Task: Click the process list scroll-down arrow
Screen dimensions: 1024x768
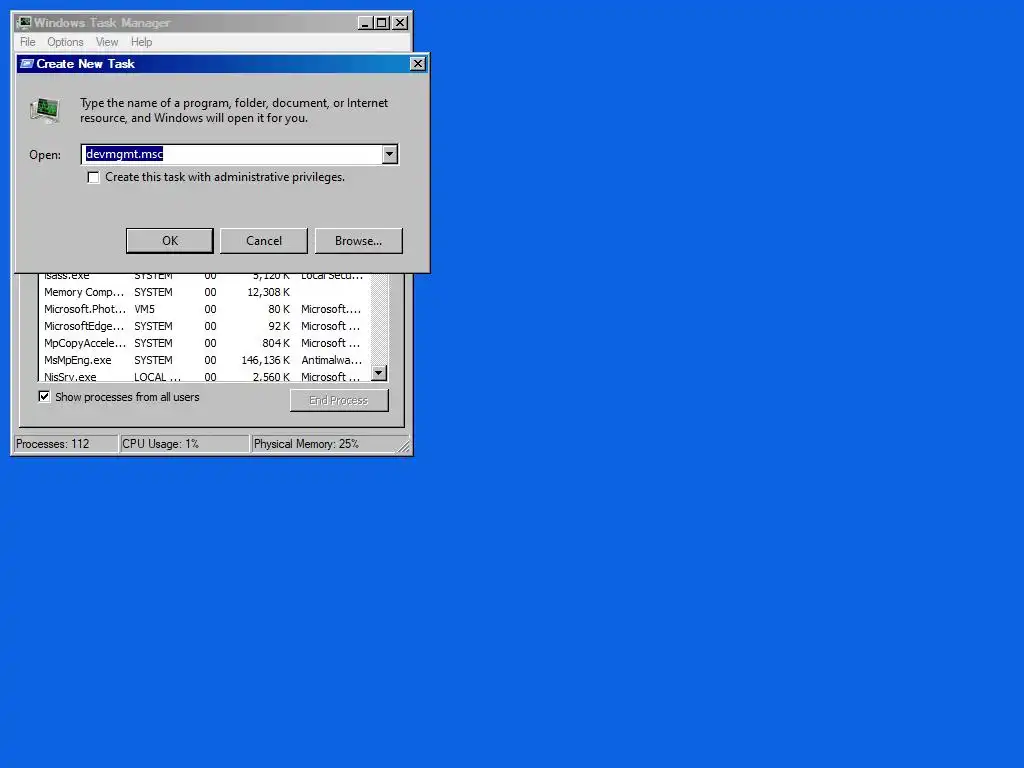Action: 379,373
